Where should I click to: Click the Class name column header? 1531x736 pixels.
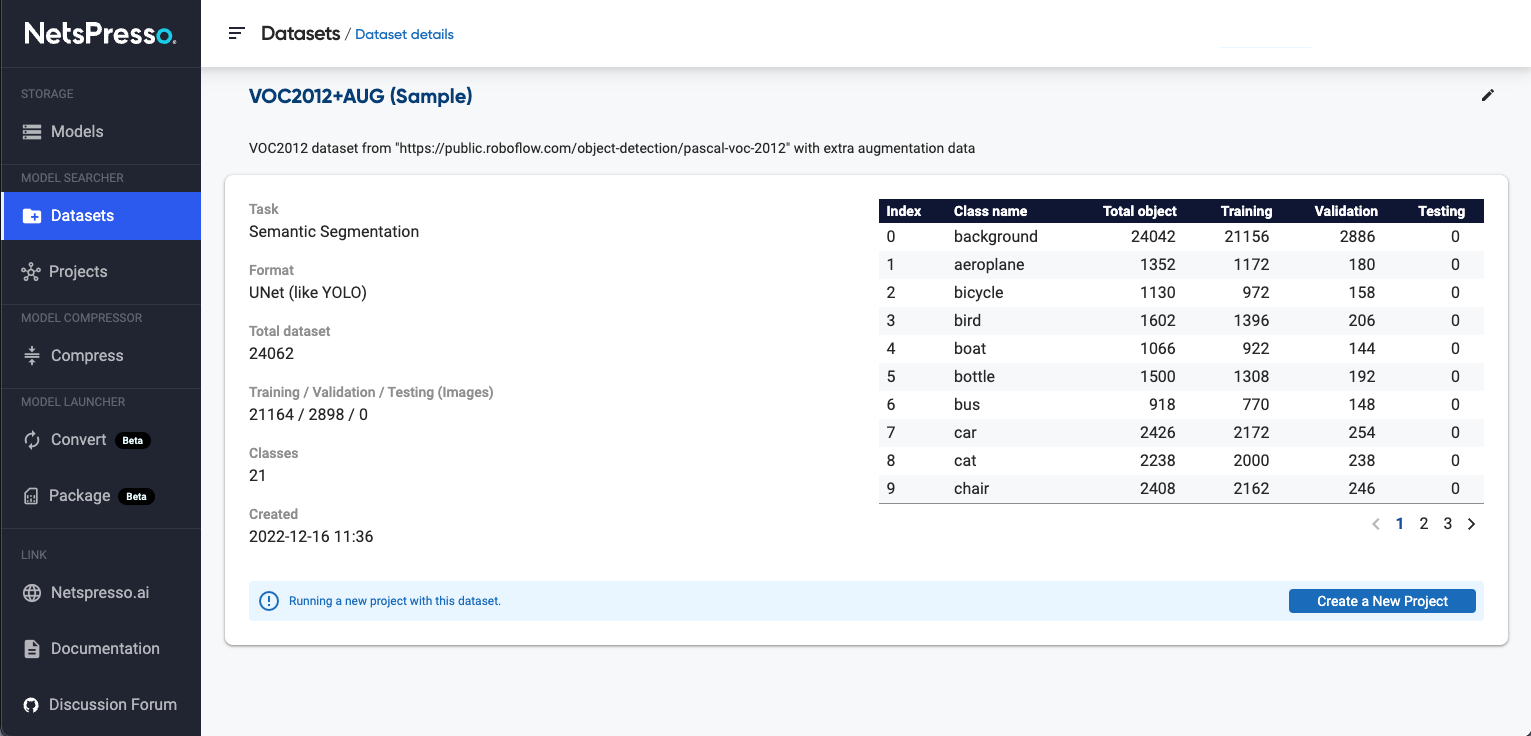point(990,211)
